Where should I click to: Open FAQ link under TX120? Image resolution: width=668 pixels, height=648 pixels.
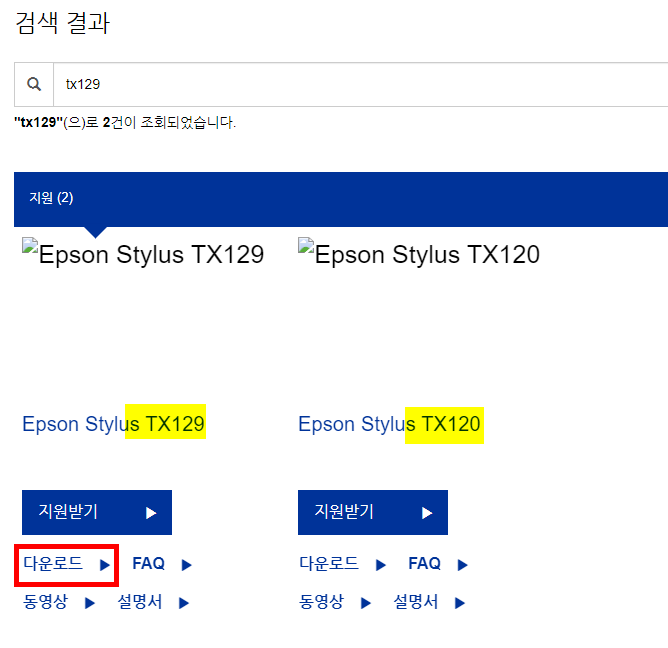pyautogui.click(x=438, y=564)
